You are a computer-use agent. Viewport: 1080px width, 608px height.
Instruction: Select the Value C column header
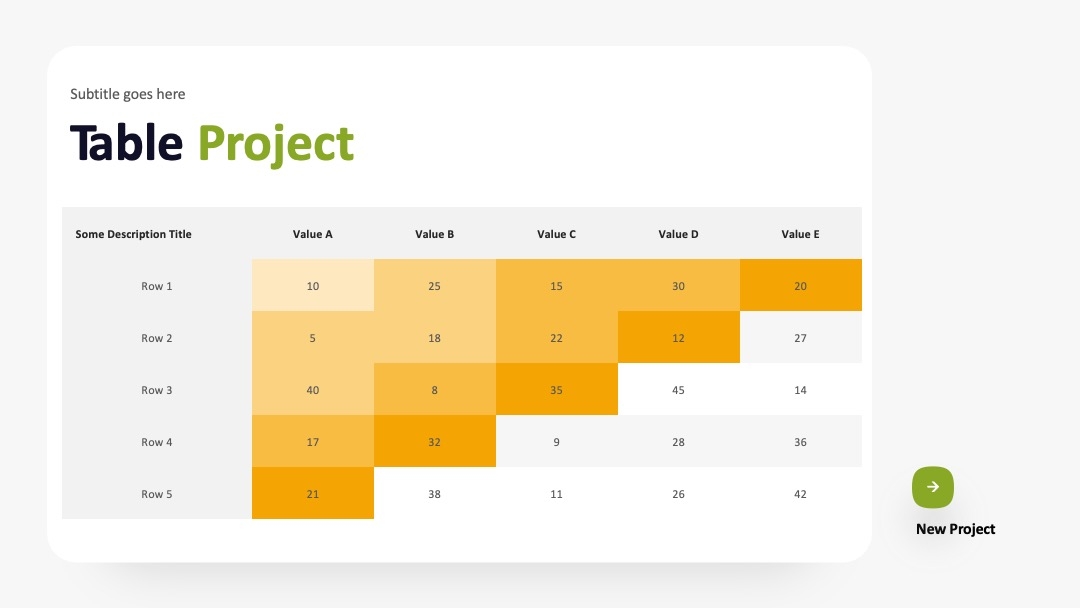tap(557, 234)
